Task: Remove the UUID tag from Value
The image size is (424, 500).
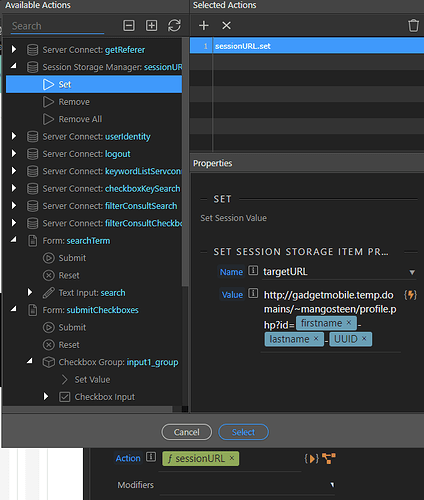Action: click(x=364, y=339)
